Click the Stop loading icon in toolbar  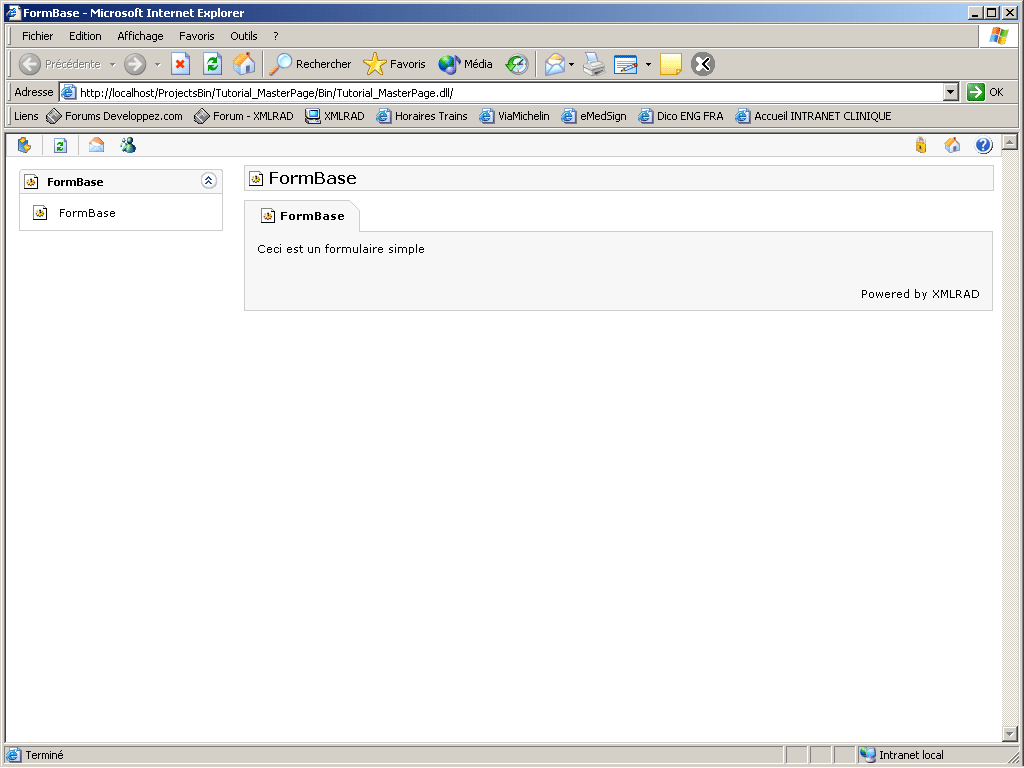point(180,64)
